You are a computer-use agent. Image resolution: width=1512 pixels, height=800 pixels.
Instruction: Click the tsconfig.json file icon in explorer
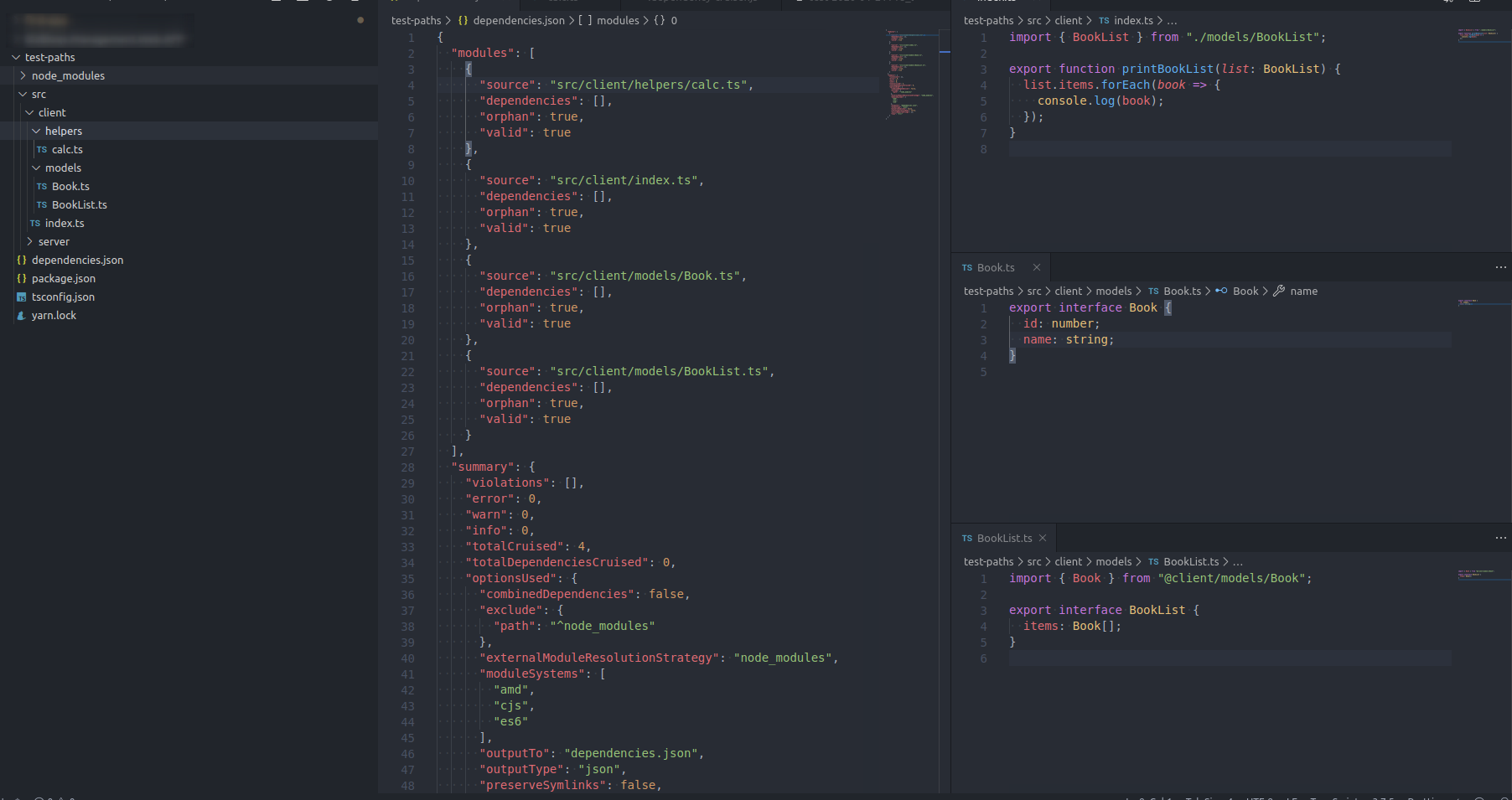point(20,297)
